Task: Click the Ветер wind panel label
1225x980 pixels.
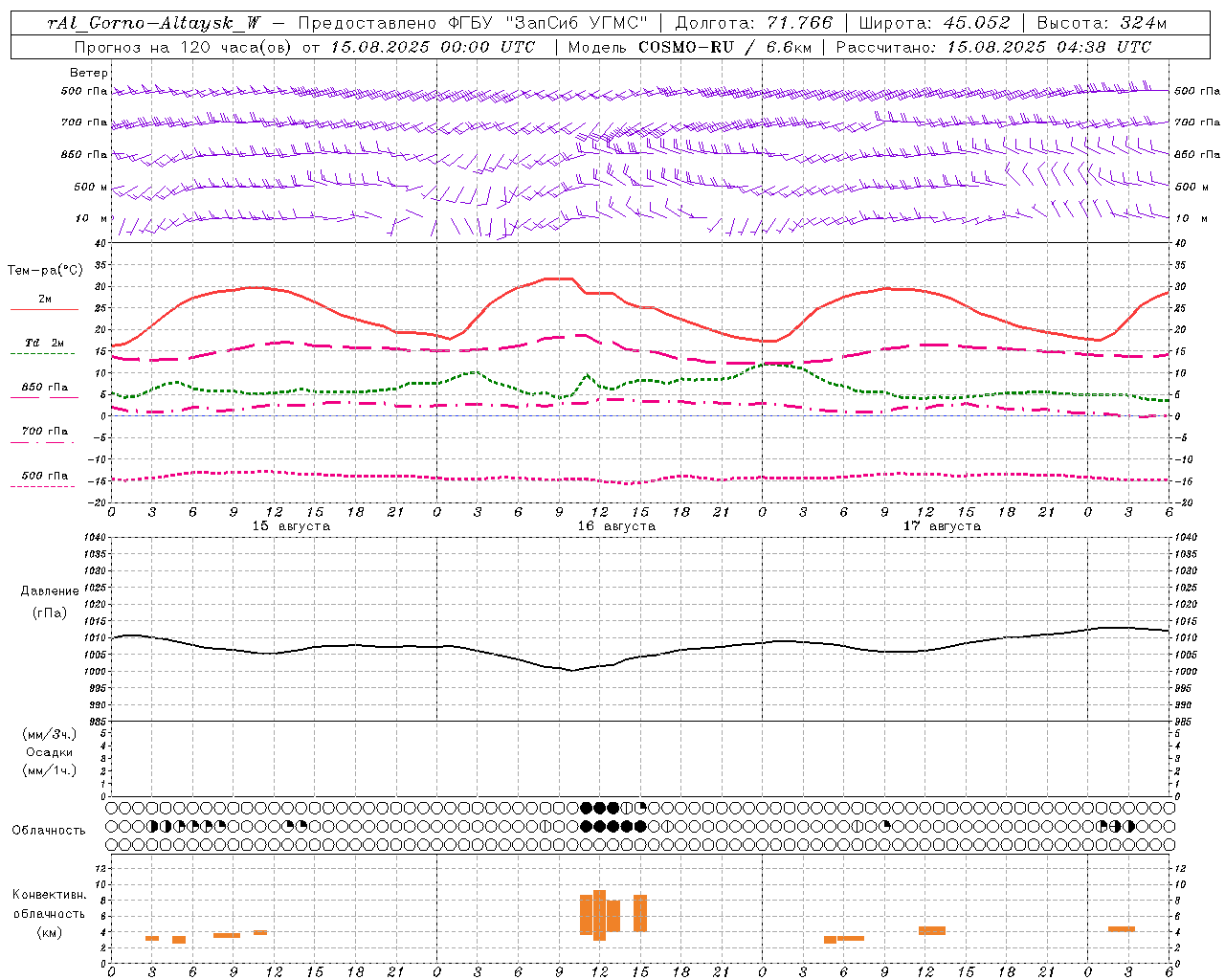Action: (89, 73)
